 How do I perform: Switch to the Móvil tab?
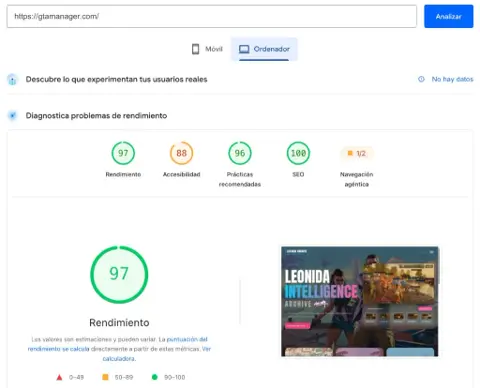click(207, 49)
